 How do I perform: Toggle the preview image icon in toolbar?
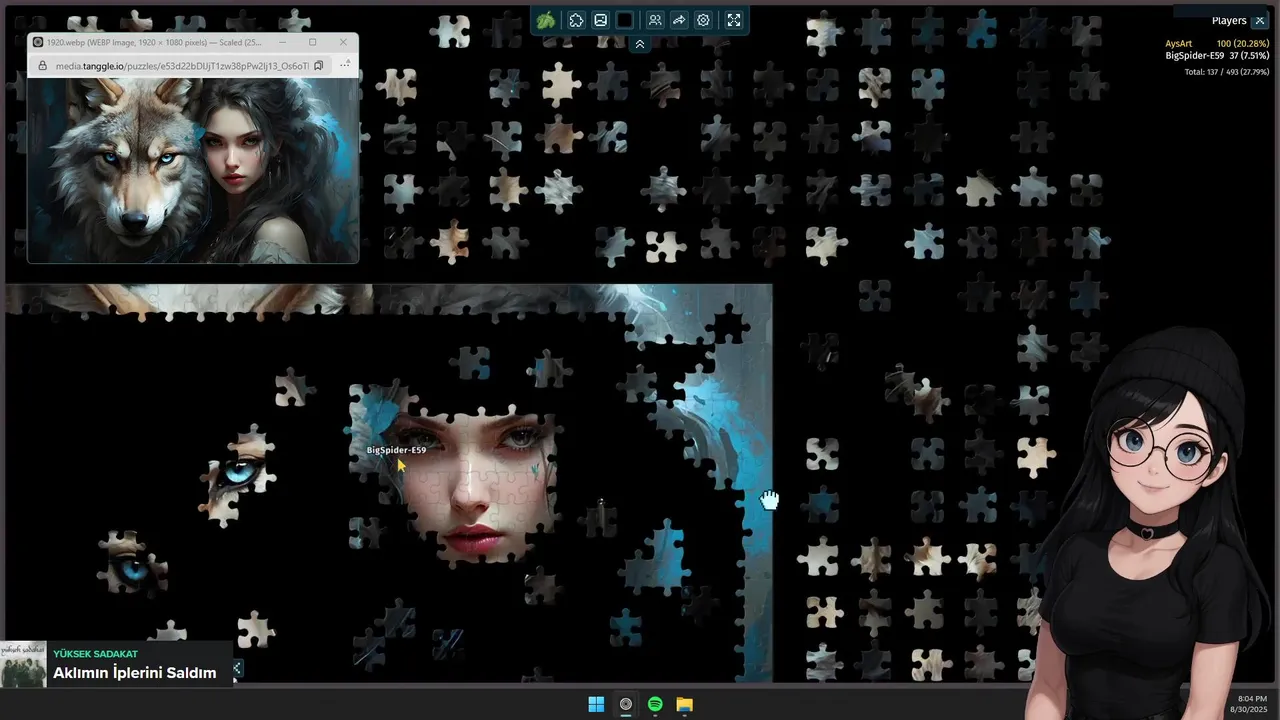(x=600, y=20)
